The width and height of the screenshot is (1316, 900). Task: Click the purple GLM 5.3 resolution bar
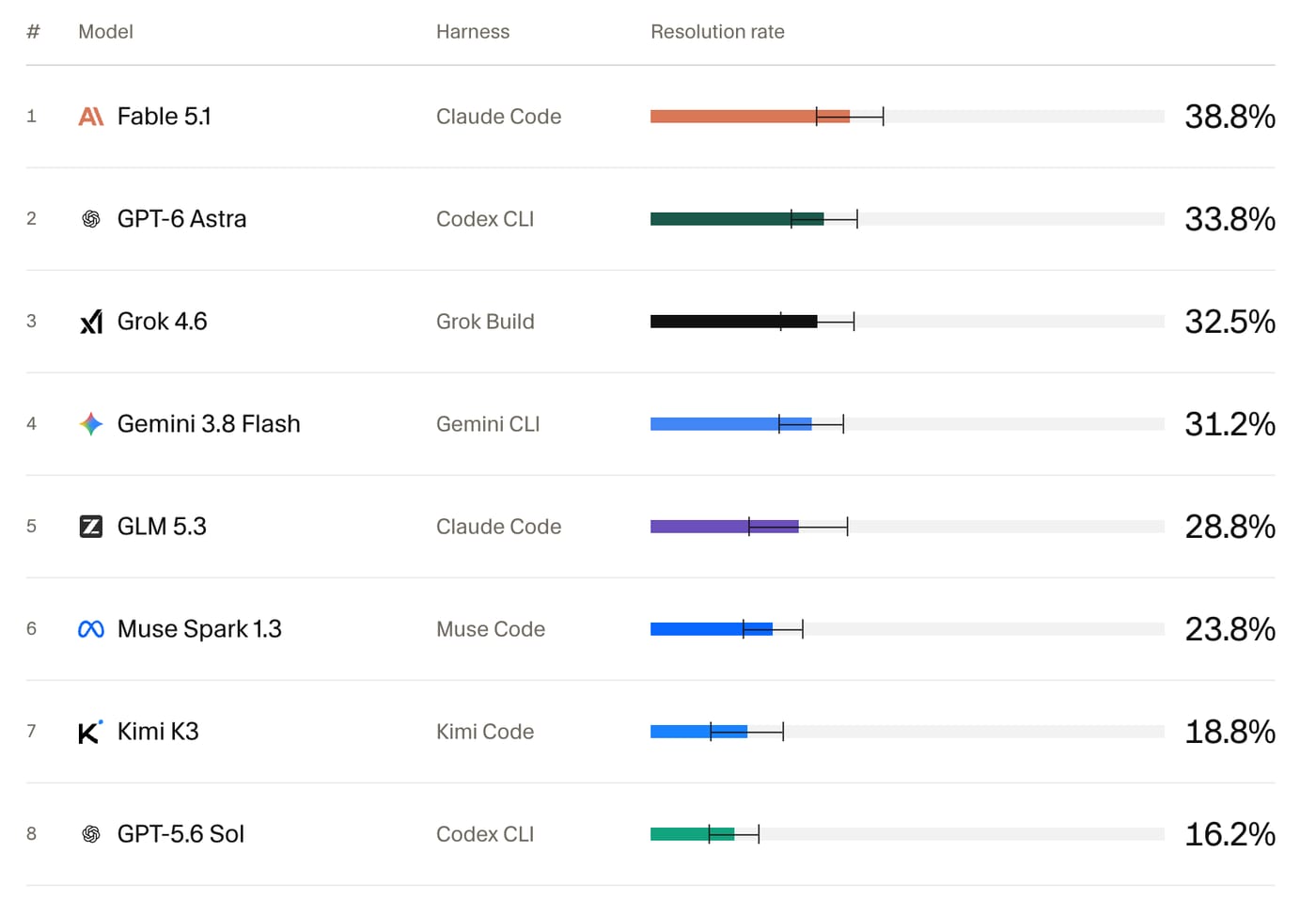[x=725, y=527]
